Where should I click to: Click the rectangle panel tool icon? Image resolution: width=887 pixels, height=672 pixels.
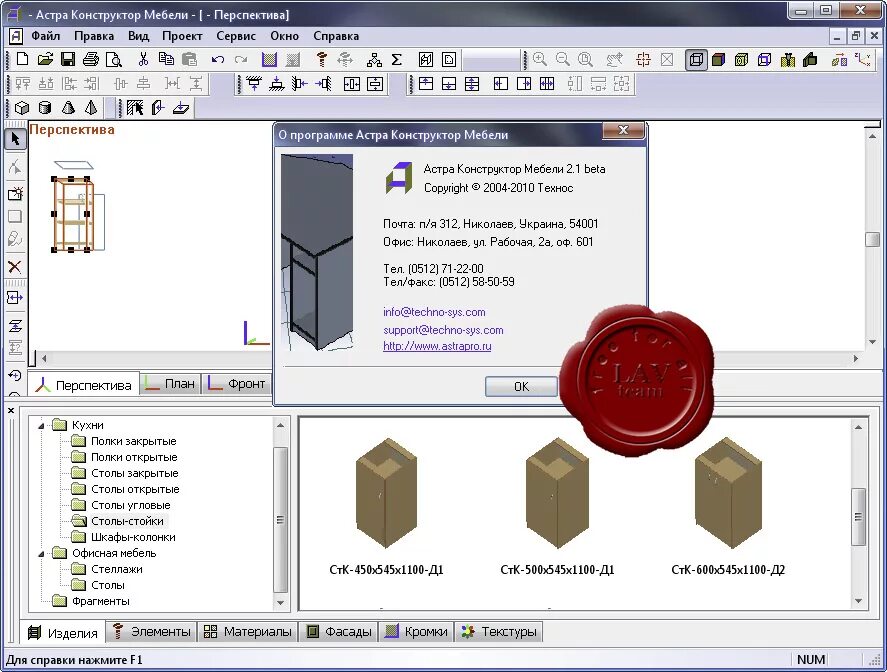point(15,217)
